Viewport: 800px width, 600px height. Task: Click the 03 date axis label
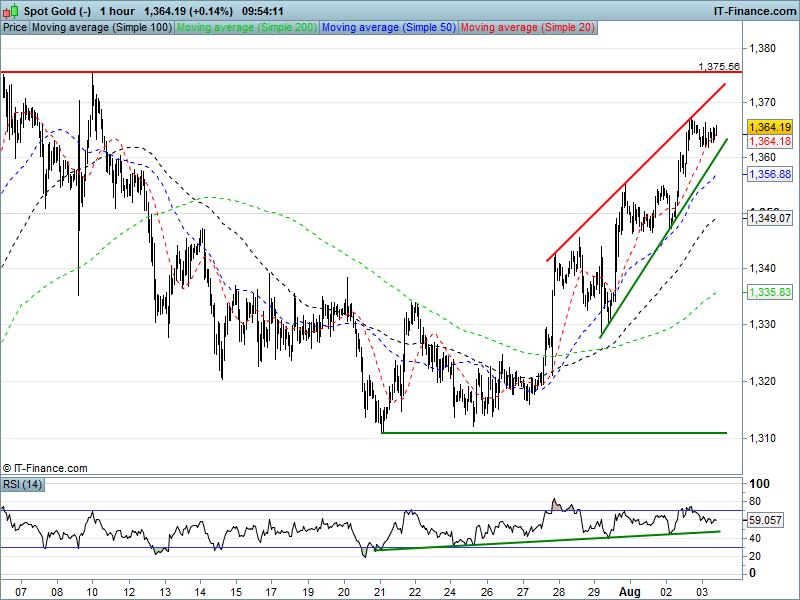(x=703, y=592)
